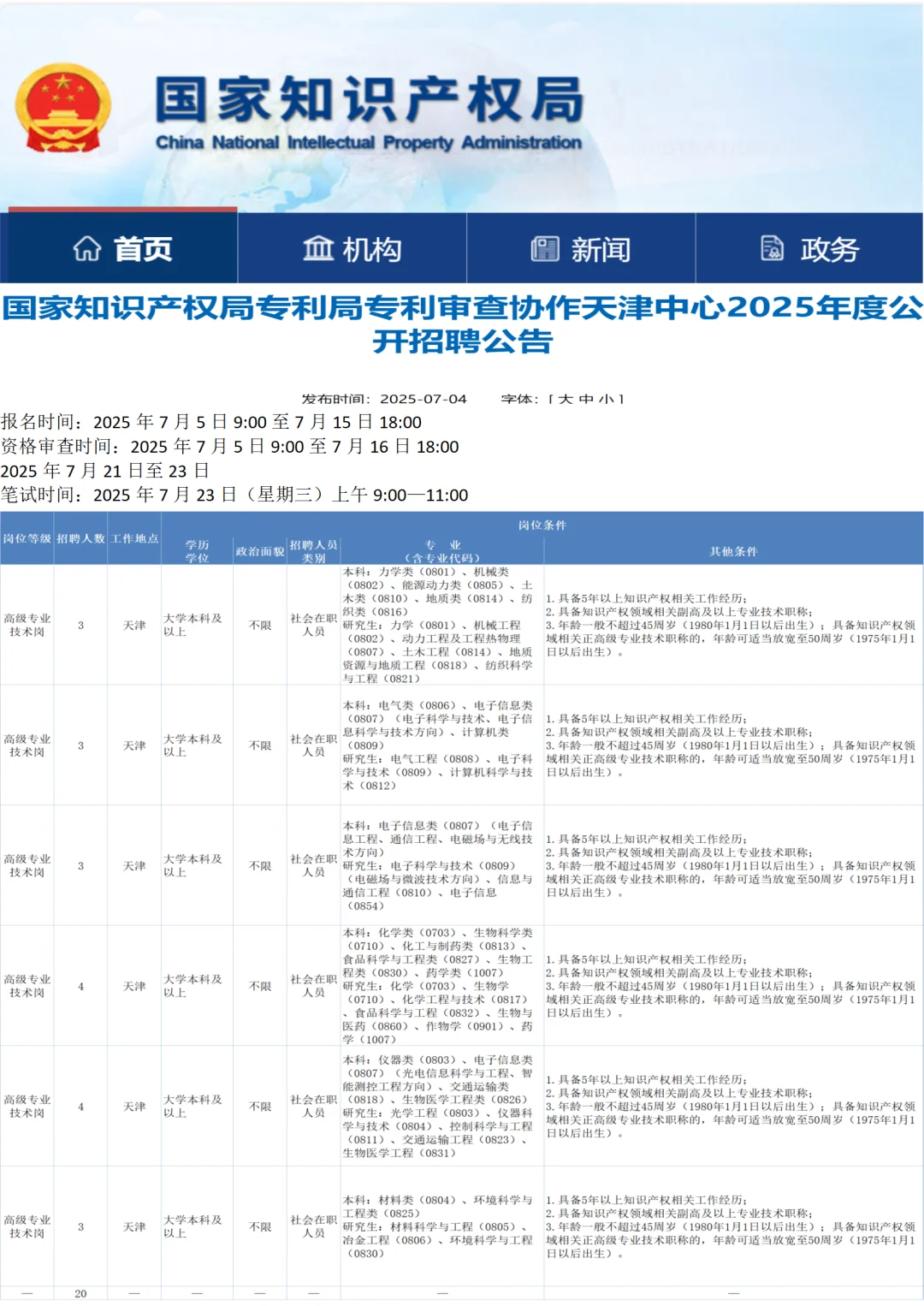Click the 学历学位 column header
Viewport: 924px width, 1306px height.
[x=198, y=551]
